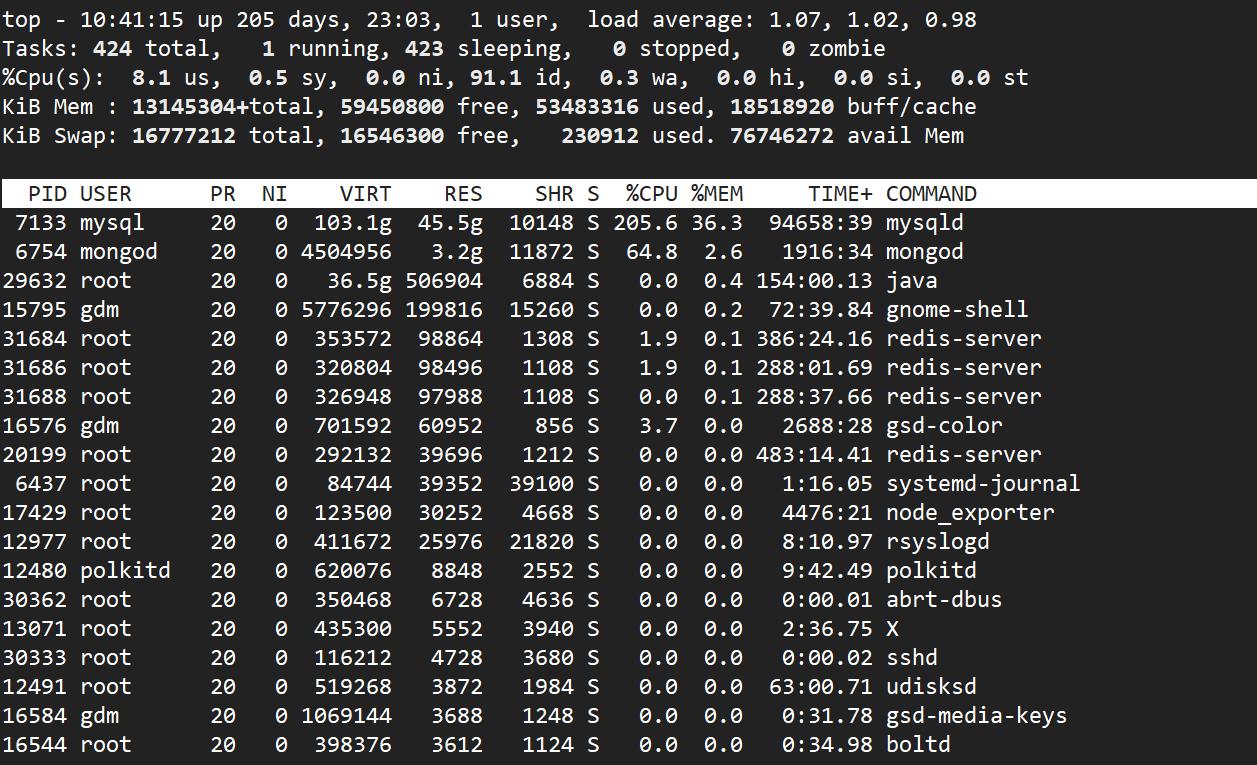Click the X command name
The image size is (1257, 765).
(x=893, y=629)
